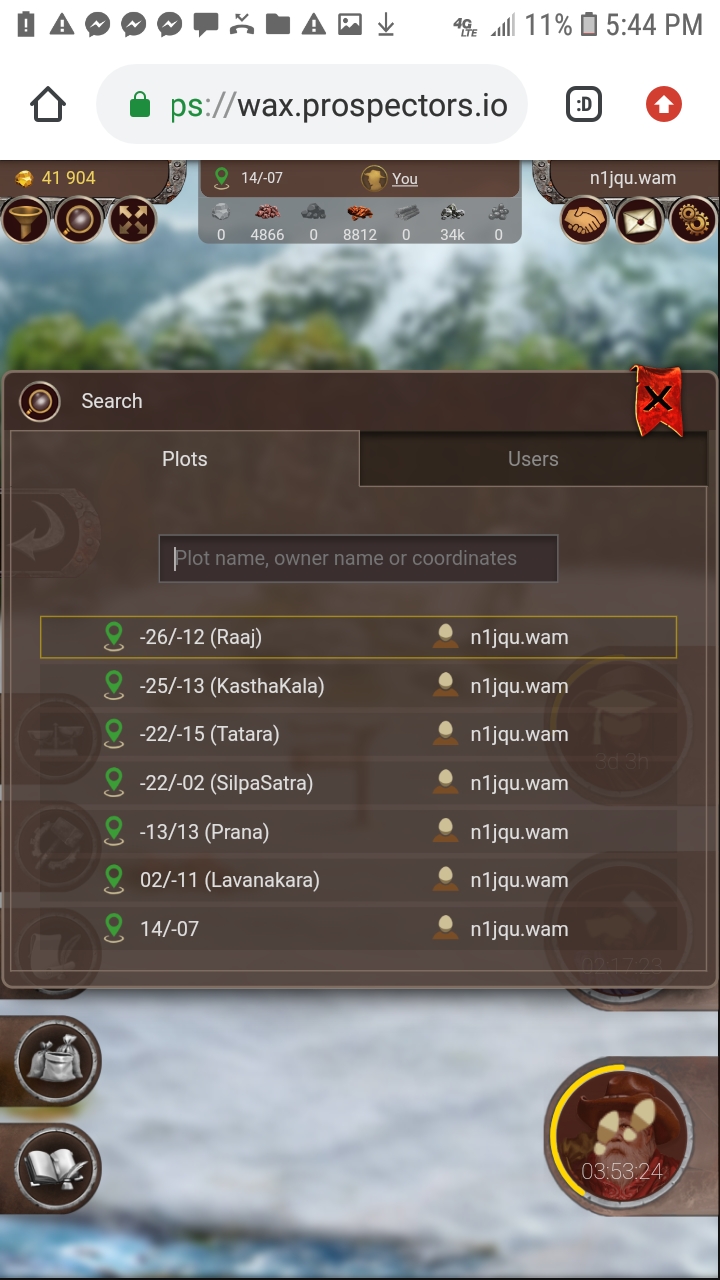720x1280 pixels.
Task: Open the handshake trade icon
Action: 585,220
